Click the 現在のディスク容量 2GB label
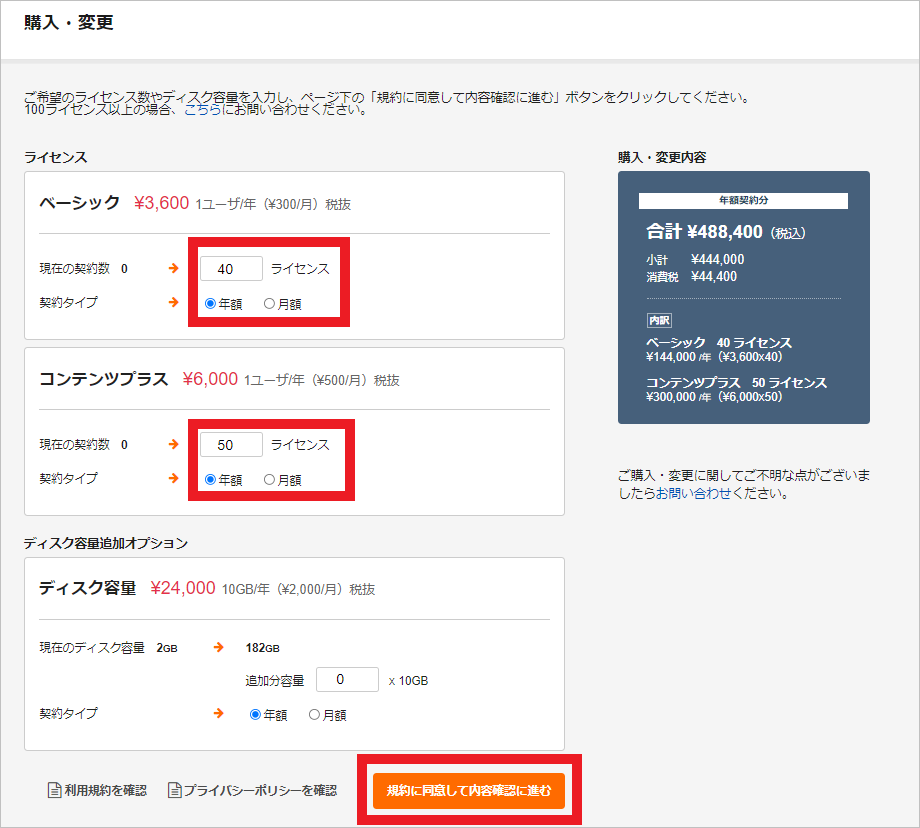This screenshot has height=828, width=920. [109, 648]
